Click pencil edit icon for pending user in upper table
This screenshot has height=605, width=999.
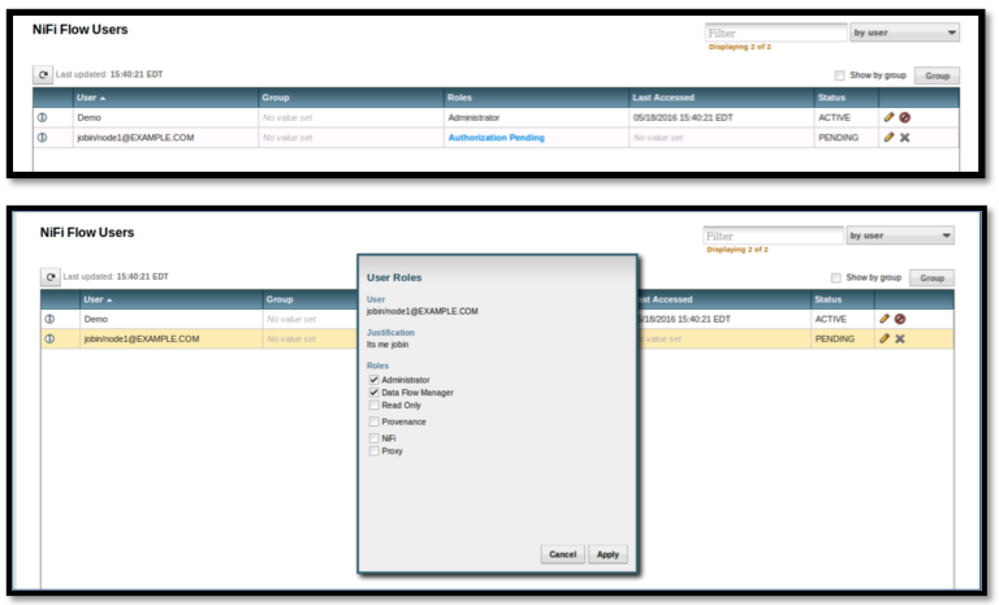pyautogui.click(x=889, y=137)
